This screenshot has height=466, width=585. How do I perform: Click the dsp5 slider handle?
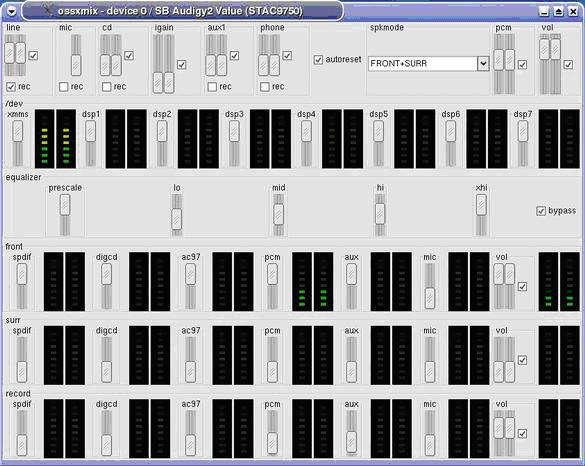point(379,131)
